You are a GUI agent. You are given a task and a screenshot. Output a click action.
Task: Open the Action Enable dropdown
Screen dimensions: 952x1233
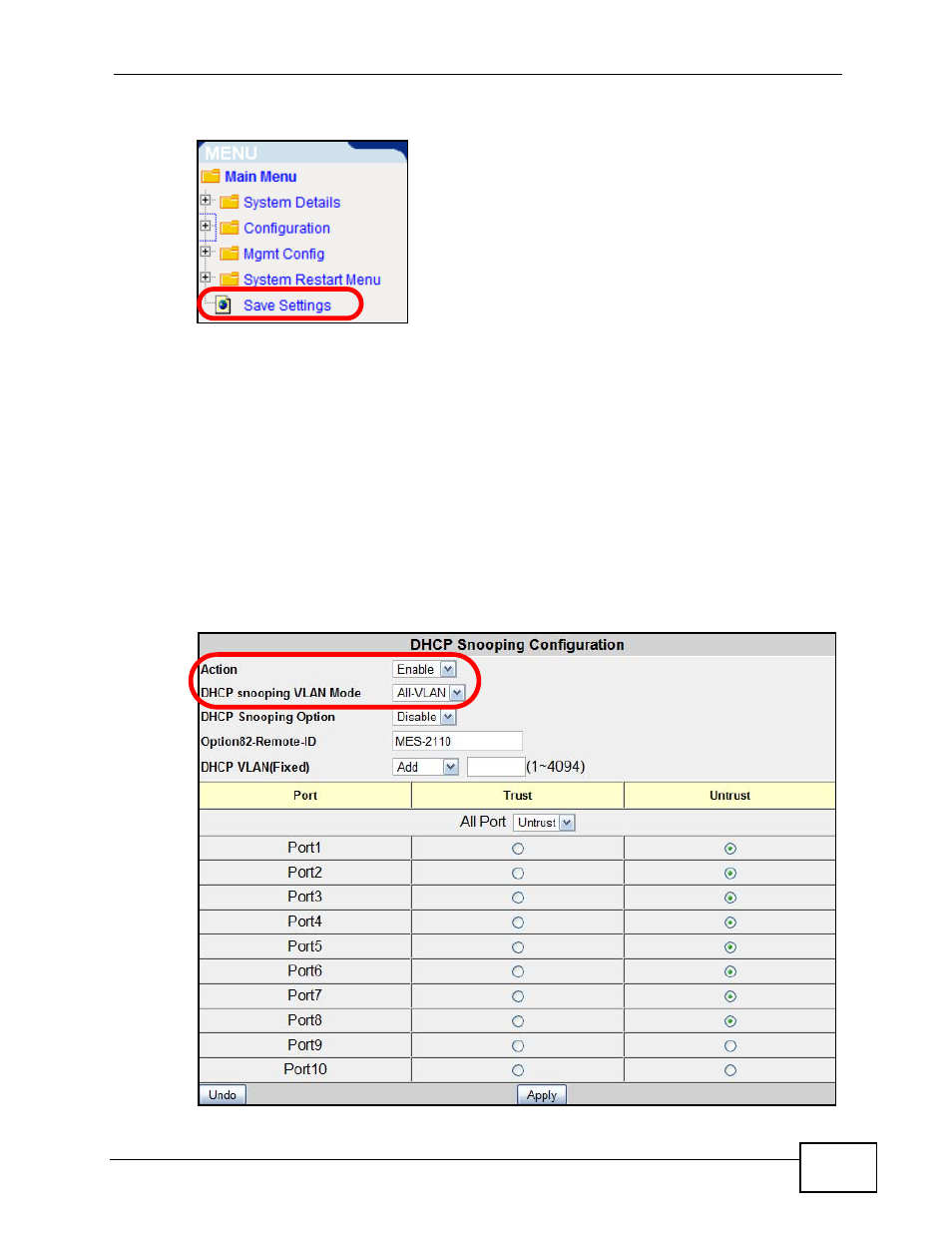coord(424,670)
